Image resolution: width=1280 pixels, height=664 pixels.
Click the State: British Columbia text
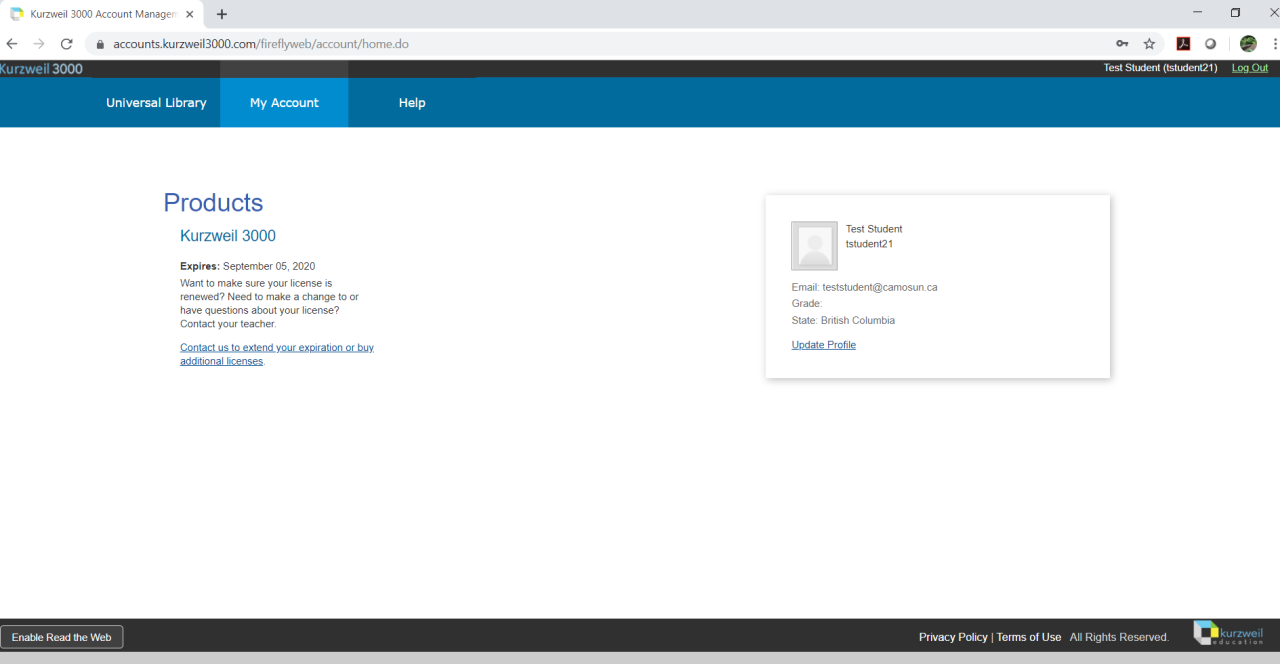(843, 321)
